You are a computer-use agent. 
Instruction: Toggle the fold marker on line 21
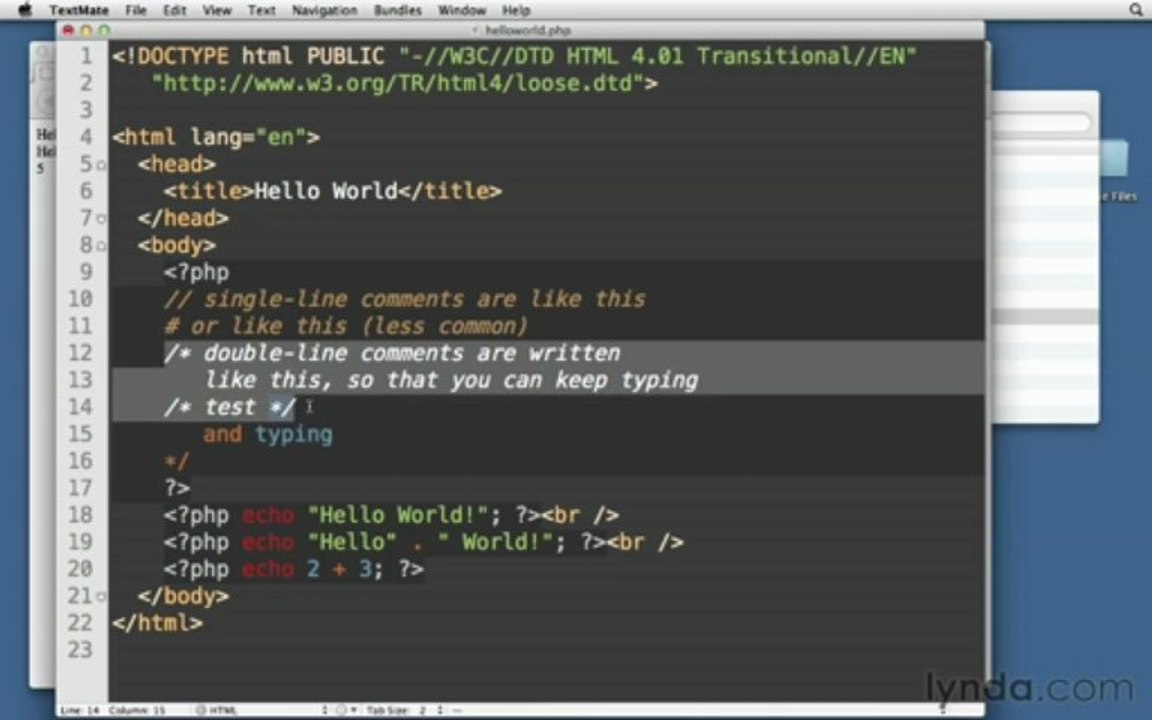[101, 597]
